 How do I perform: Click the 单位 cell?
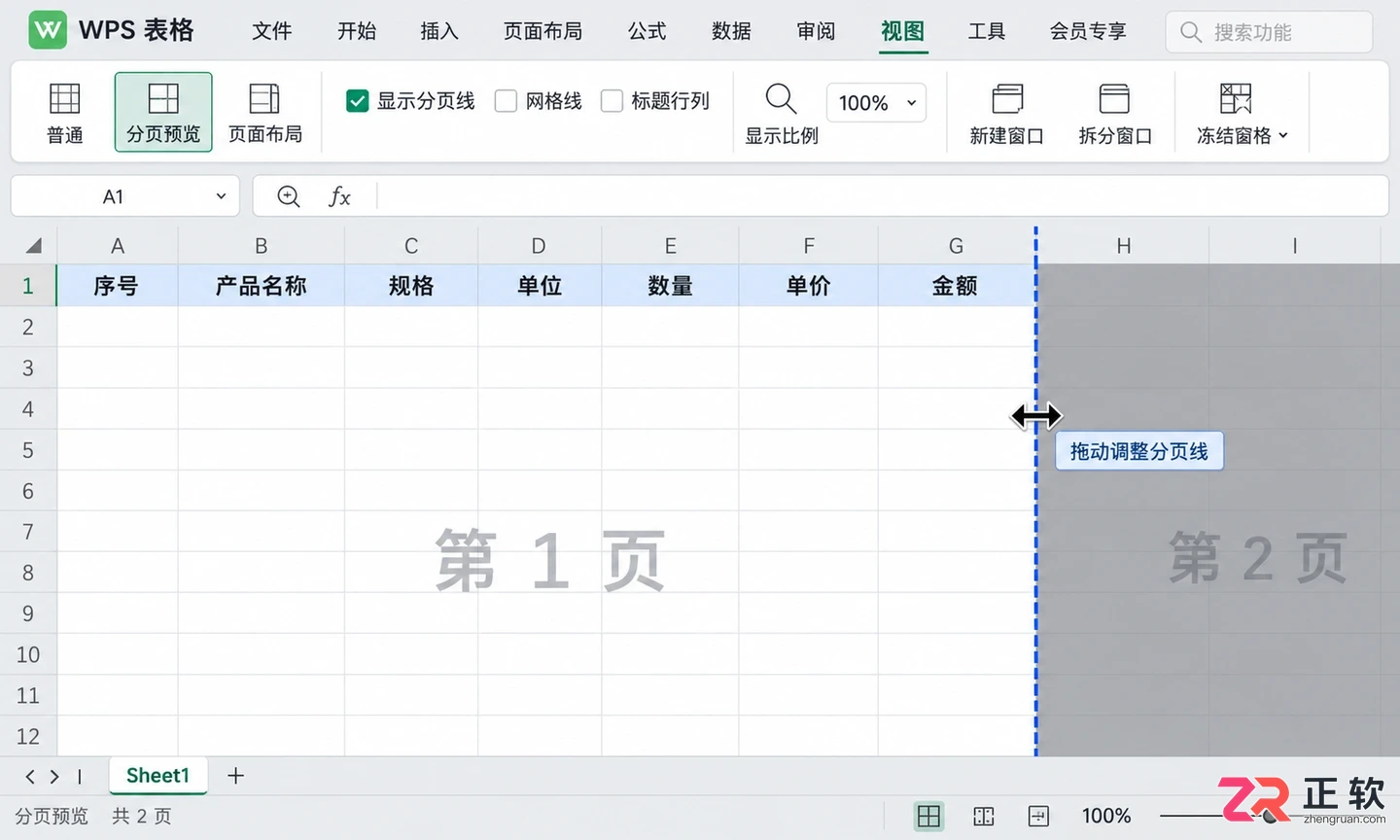pyautogui.click(x=540, y=286)
